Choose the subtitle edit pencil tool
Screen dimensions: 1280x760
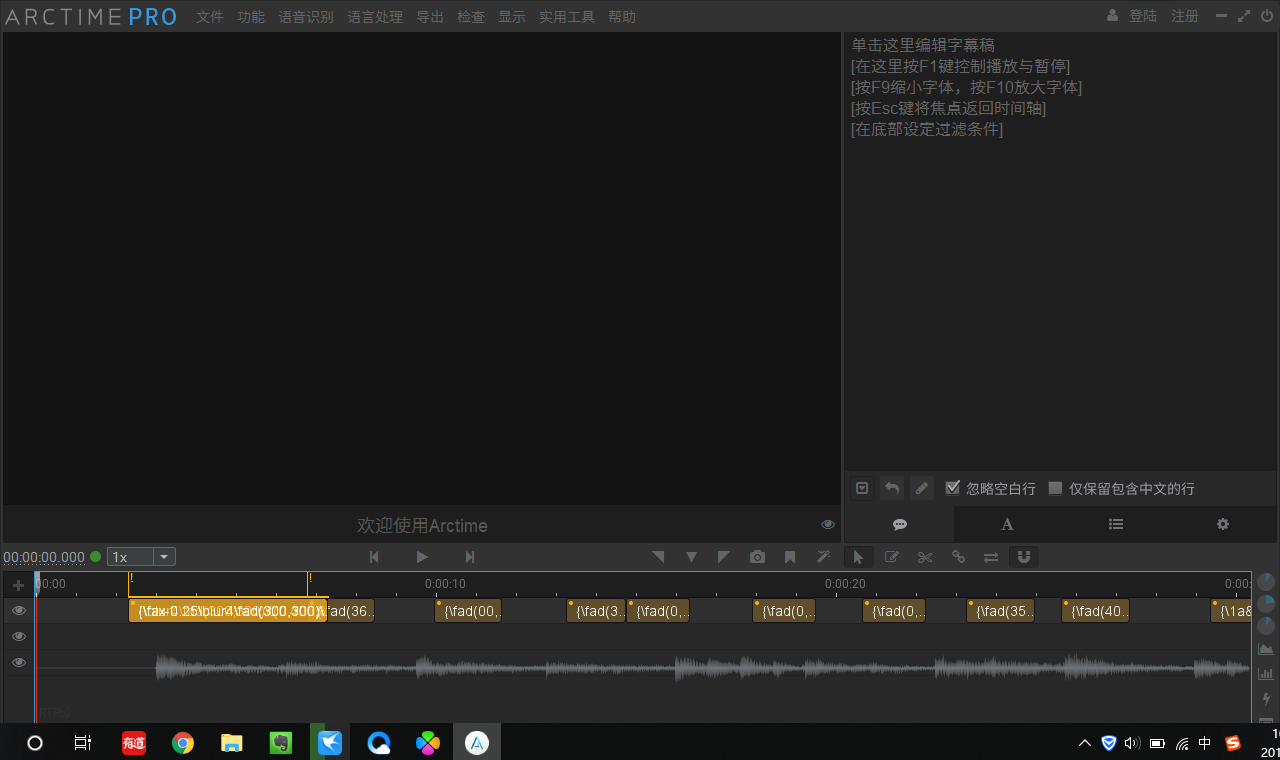pos(891,557)
